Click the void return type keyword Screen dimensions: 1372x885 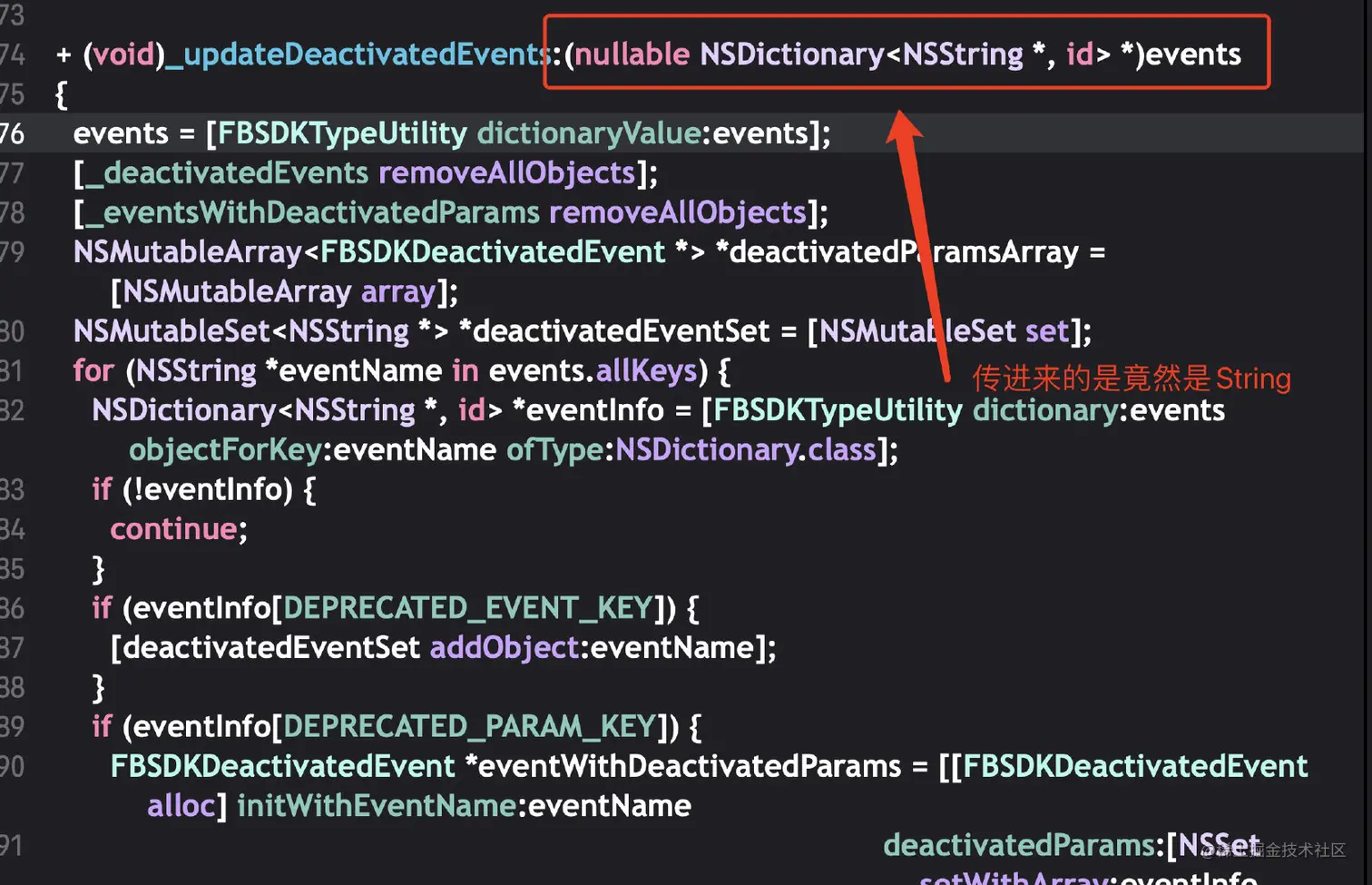tap(124, 54)
